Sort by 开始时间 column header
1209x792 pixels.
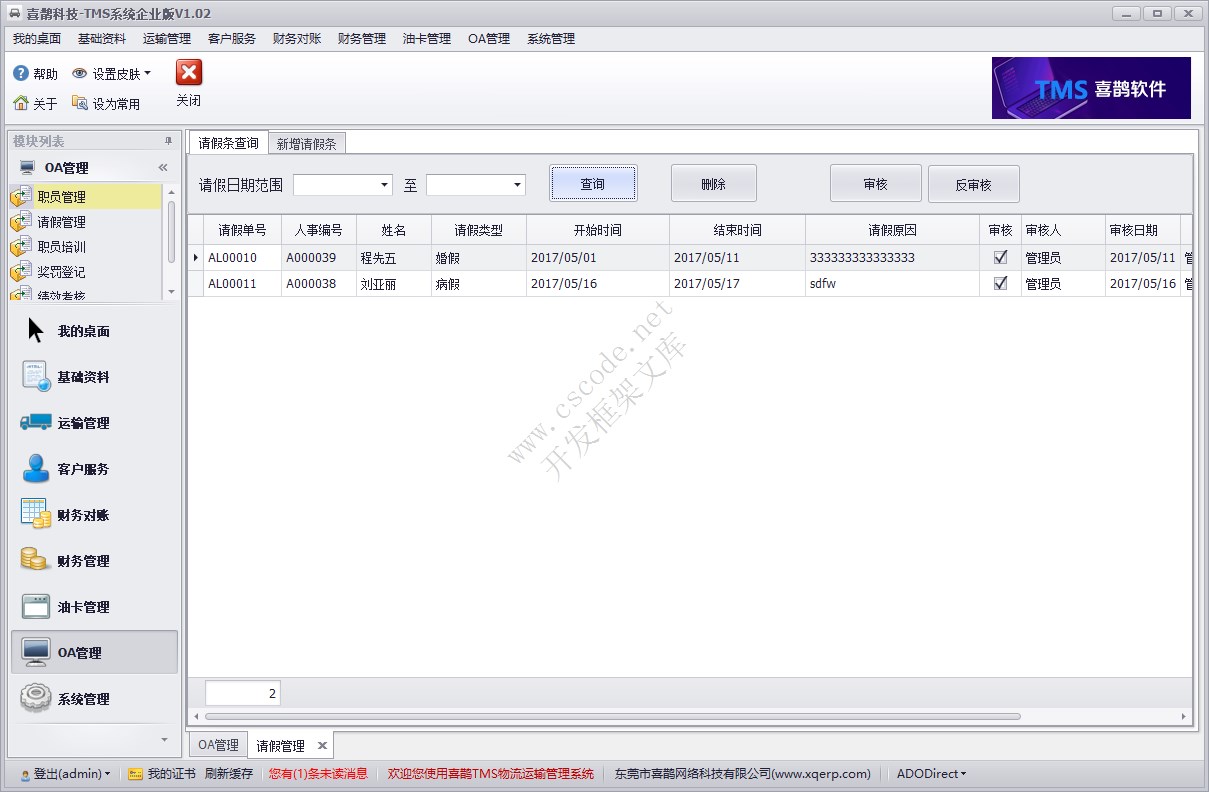click(598, 230)
